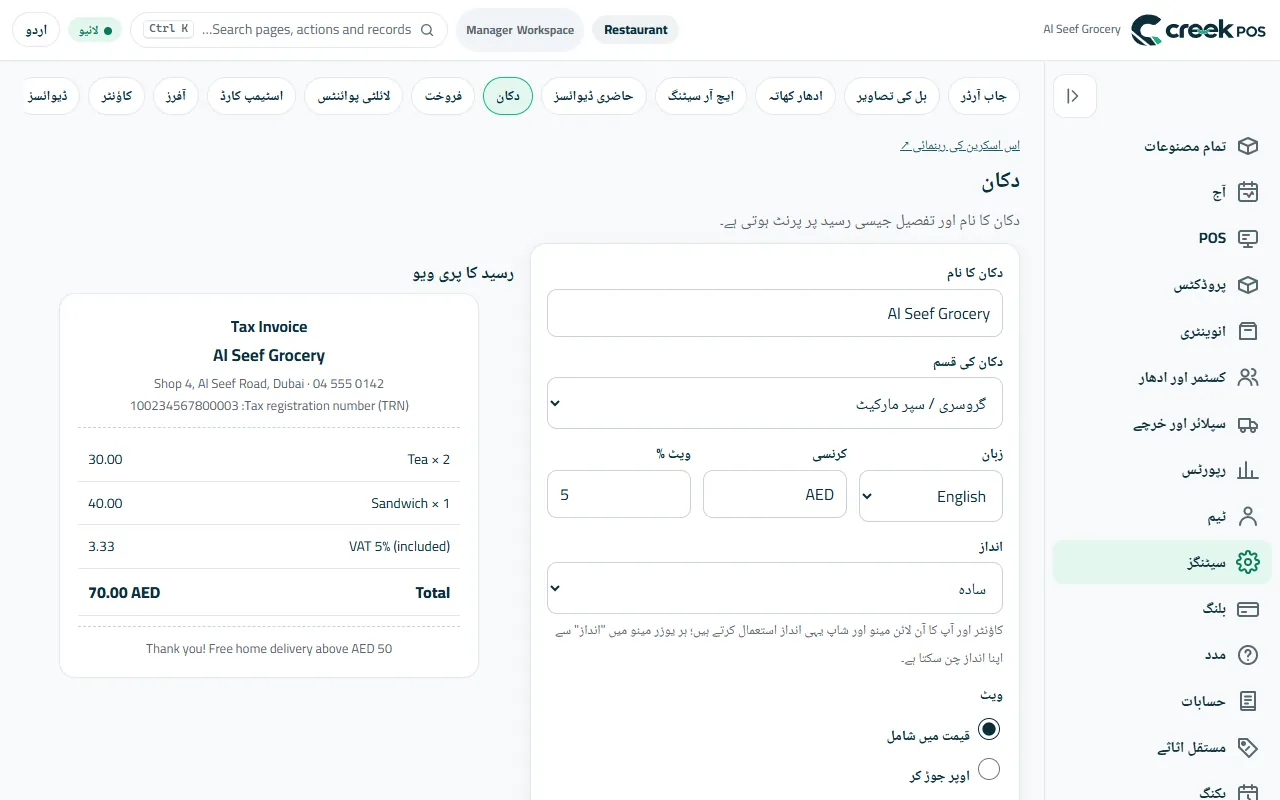Click the ویٹ % input field
The width and height of the screenshot is (1280, 800).
tap(619, 494)
